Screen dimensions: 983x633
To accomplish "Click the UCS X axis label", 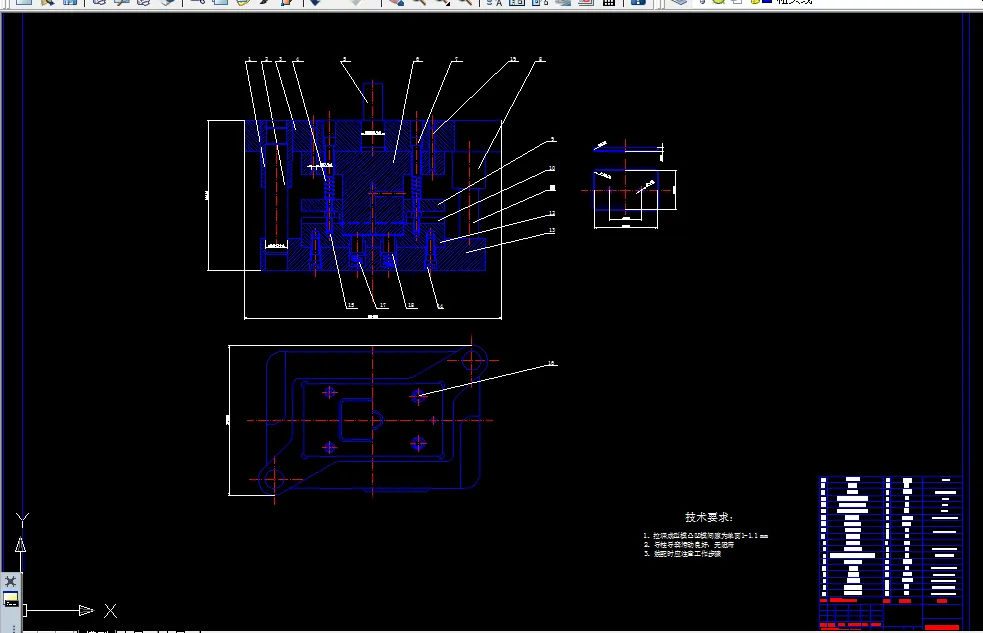I will 110,610.
